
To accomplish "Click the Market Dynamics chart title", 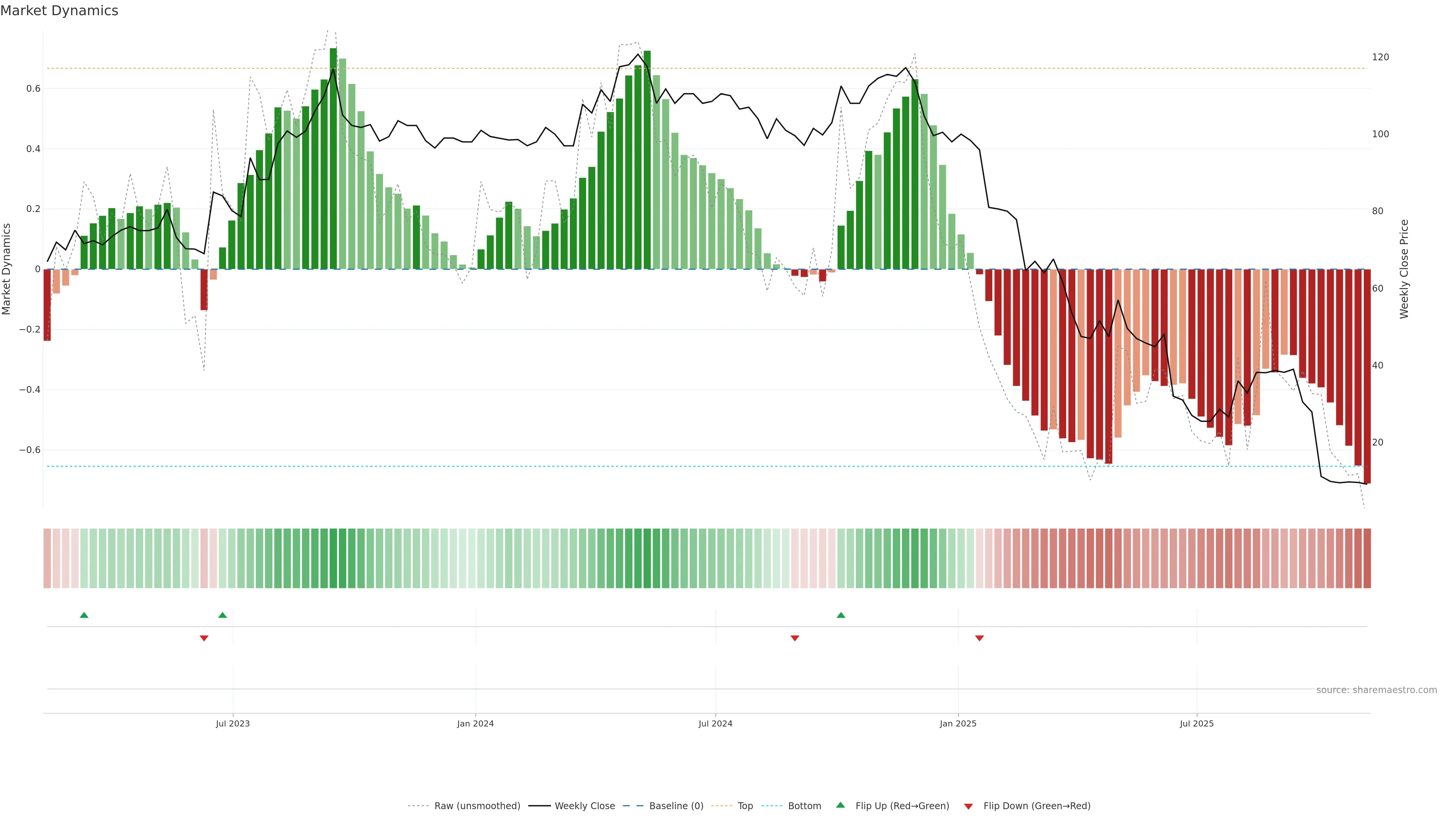I will [x=60, y=11].
